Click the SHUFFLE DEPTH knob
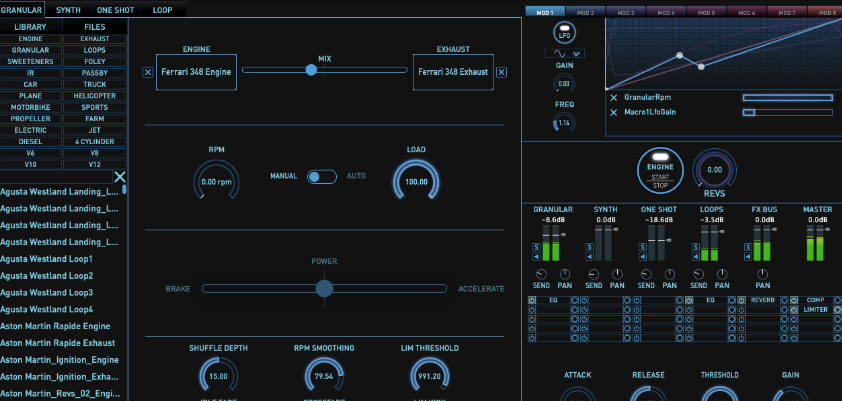The image size is (842, 401). (219, 376)
